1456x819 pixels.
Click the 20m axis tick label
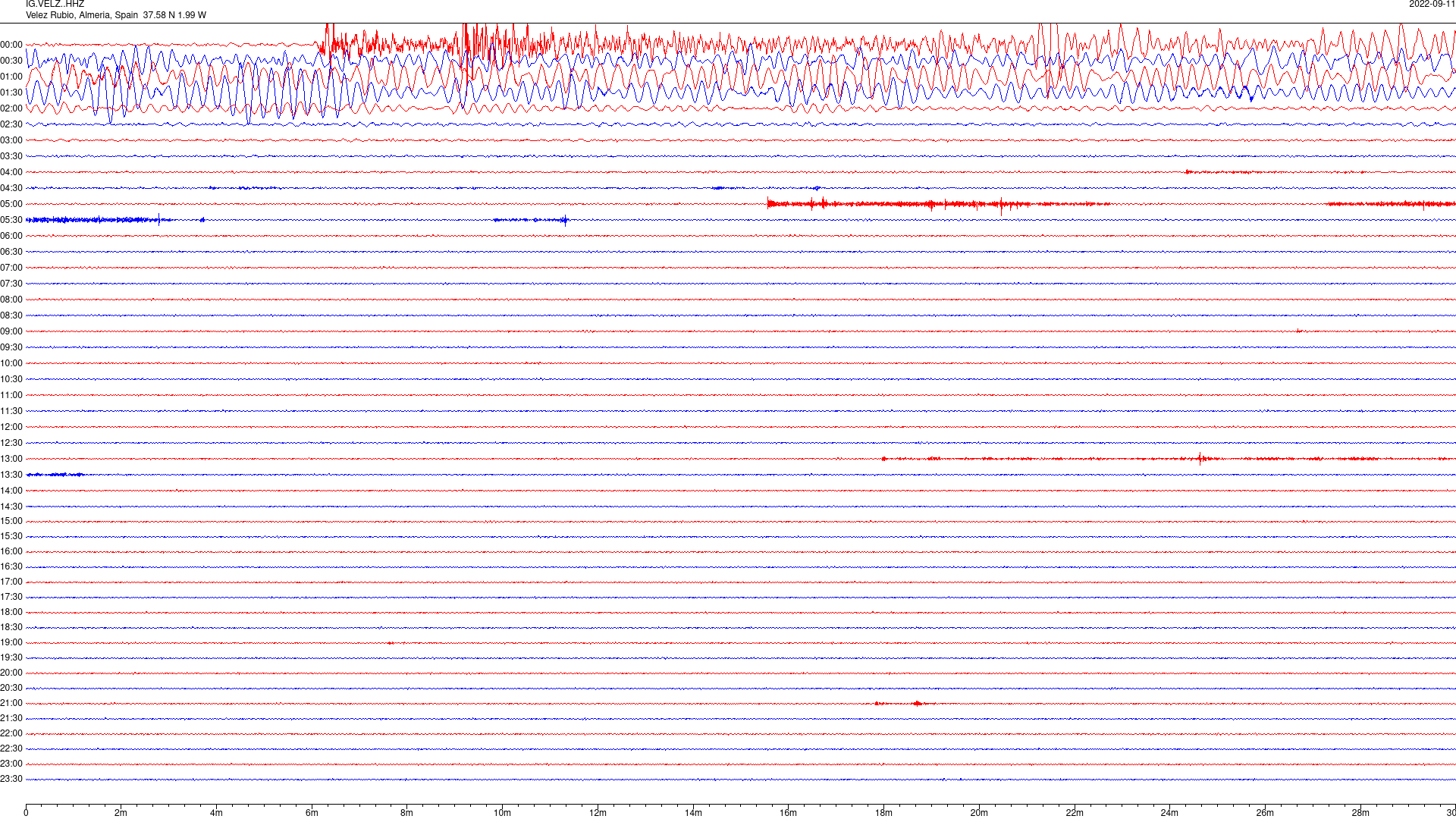pyautogui.click(x=979, y=813)
